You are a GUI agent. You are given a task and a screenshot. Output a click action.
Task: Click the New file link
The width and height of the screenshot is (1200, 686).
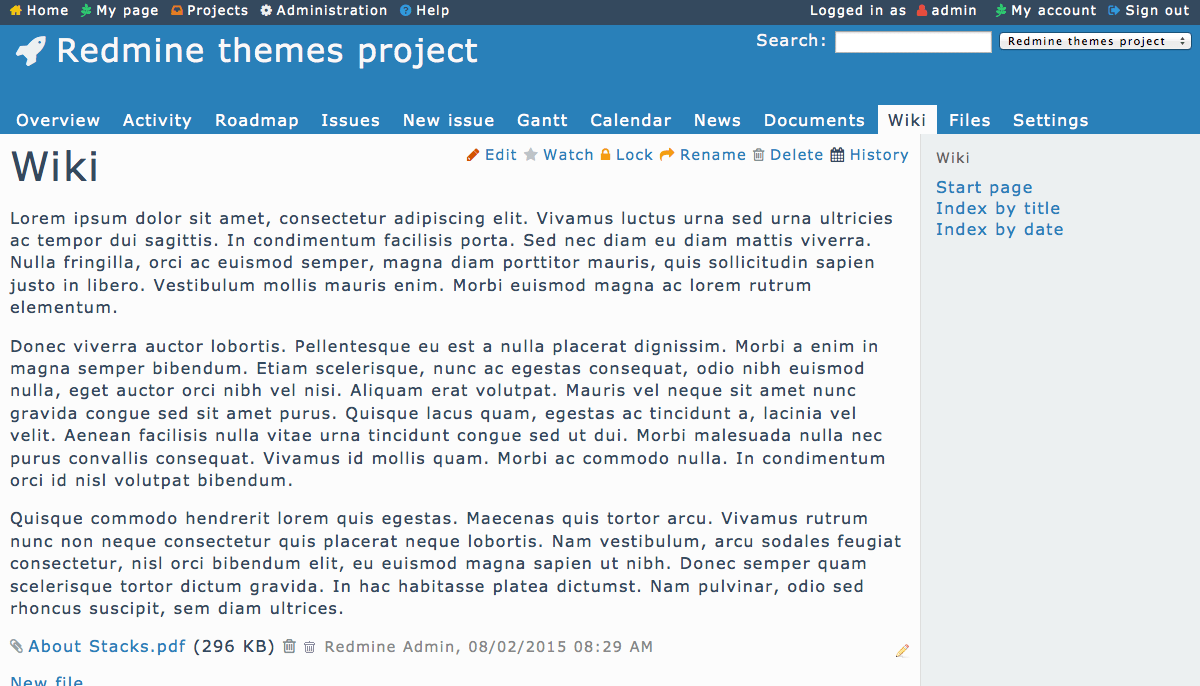tap(47, 681)
